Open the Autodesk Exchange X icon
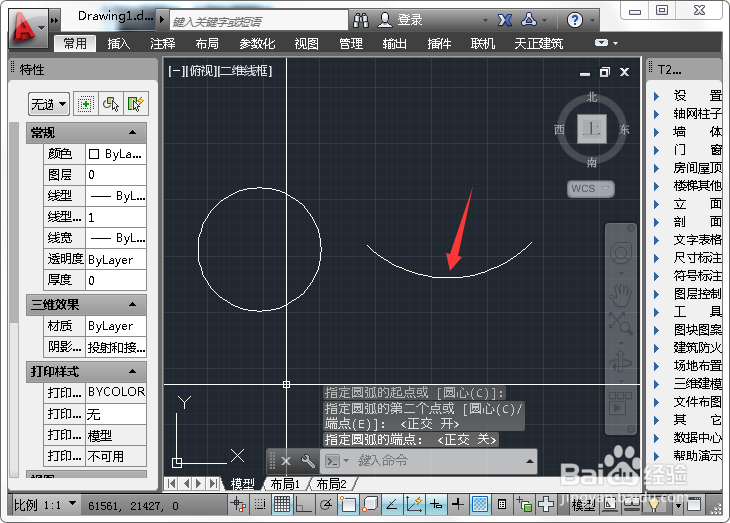 tap(505, 20)
